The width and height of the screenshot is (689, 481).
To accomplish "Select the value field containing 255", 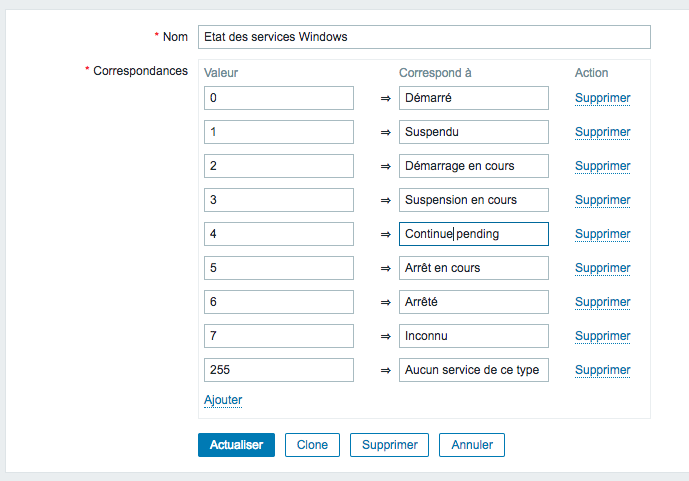I will 279,370.
